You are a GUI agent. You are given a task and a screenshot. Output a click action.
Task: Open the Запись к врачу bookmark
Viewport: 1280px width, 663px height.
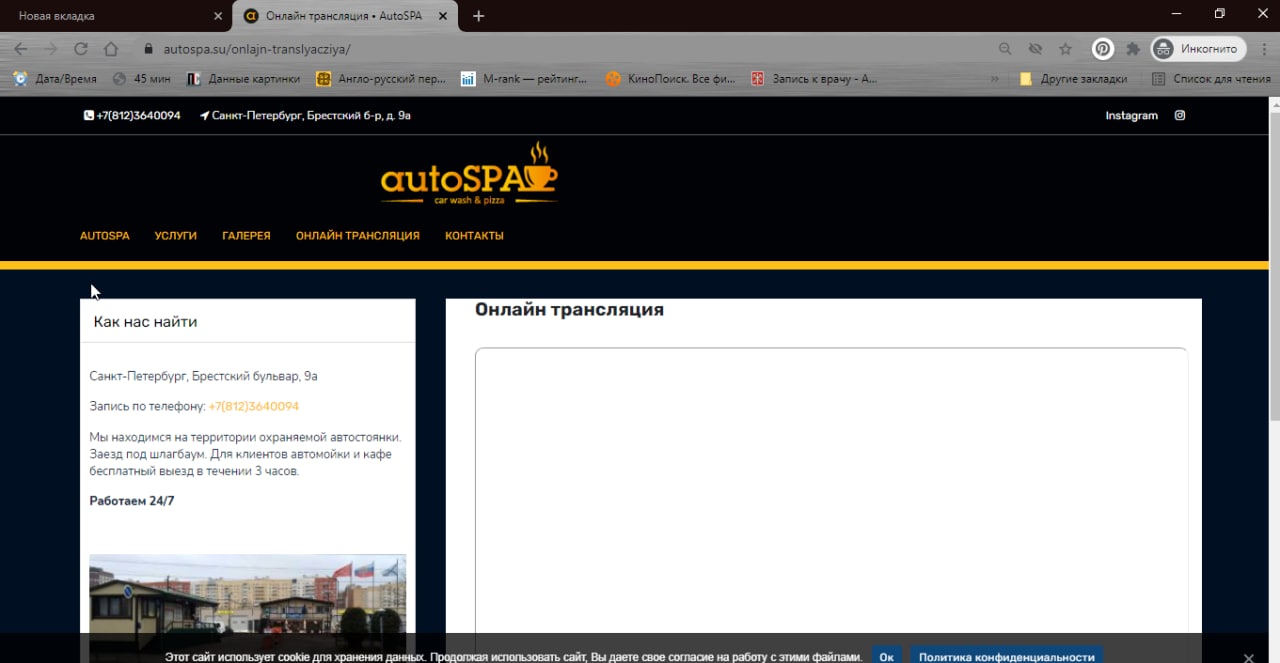814,79
